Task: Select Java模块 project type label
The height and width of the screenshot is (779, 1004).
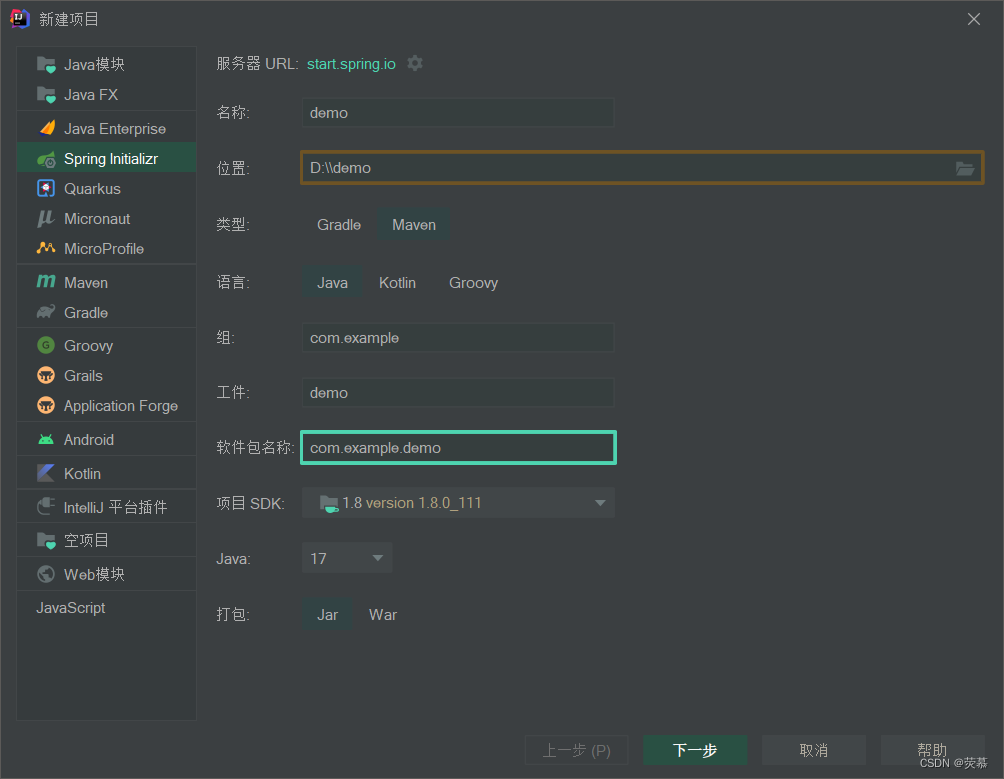Action: tap(94, 65)
